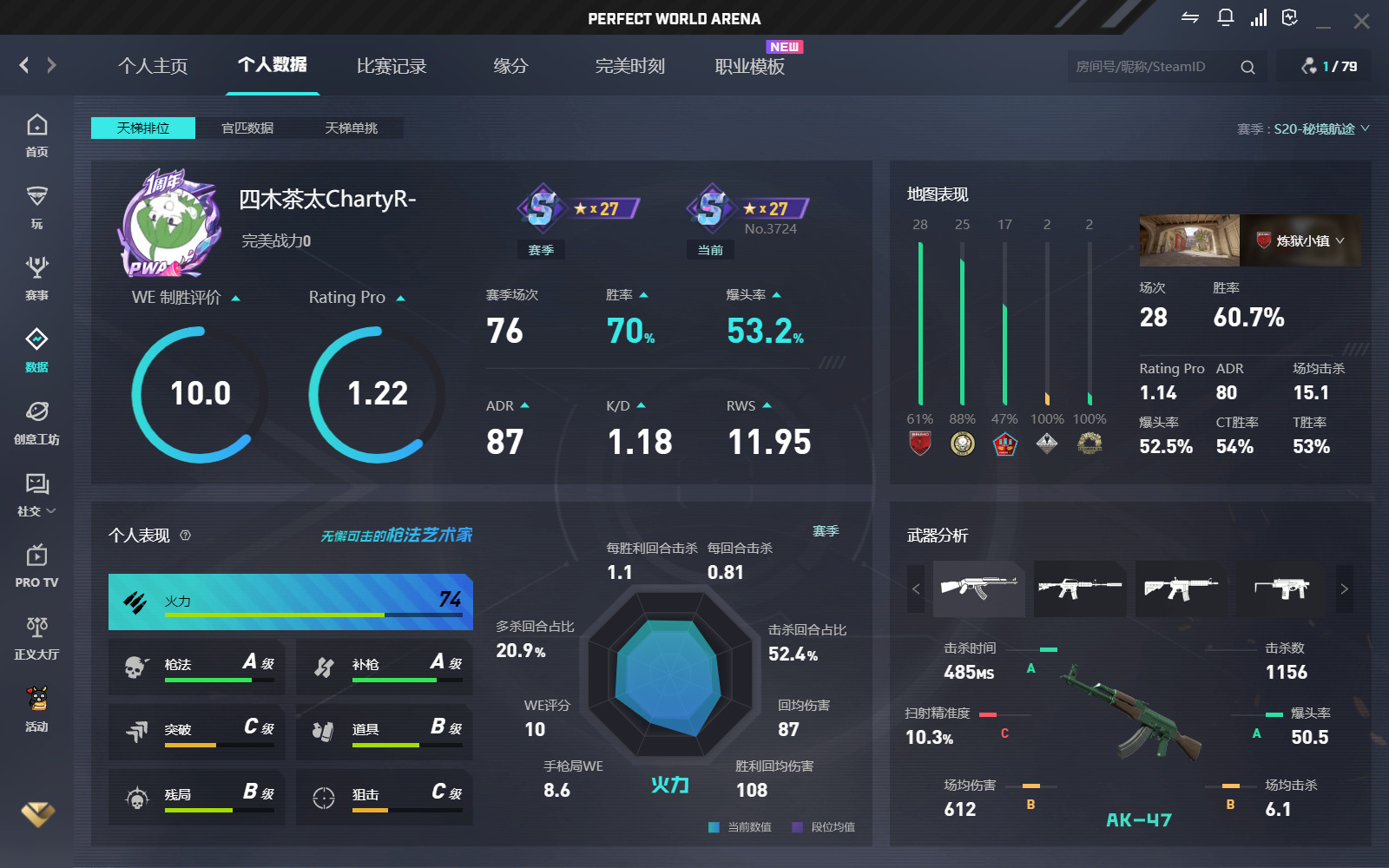Select the 道具 utility card
Image resolution: width=1389 pixels, height=868 pixels.
tap(385, 732)
